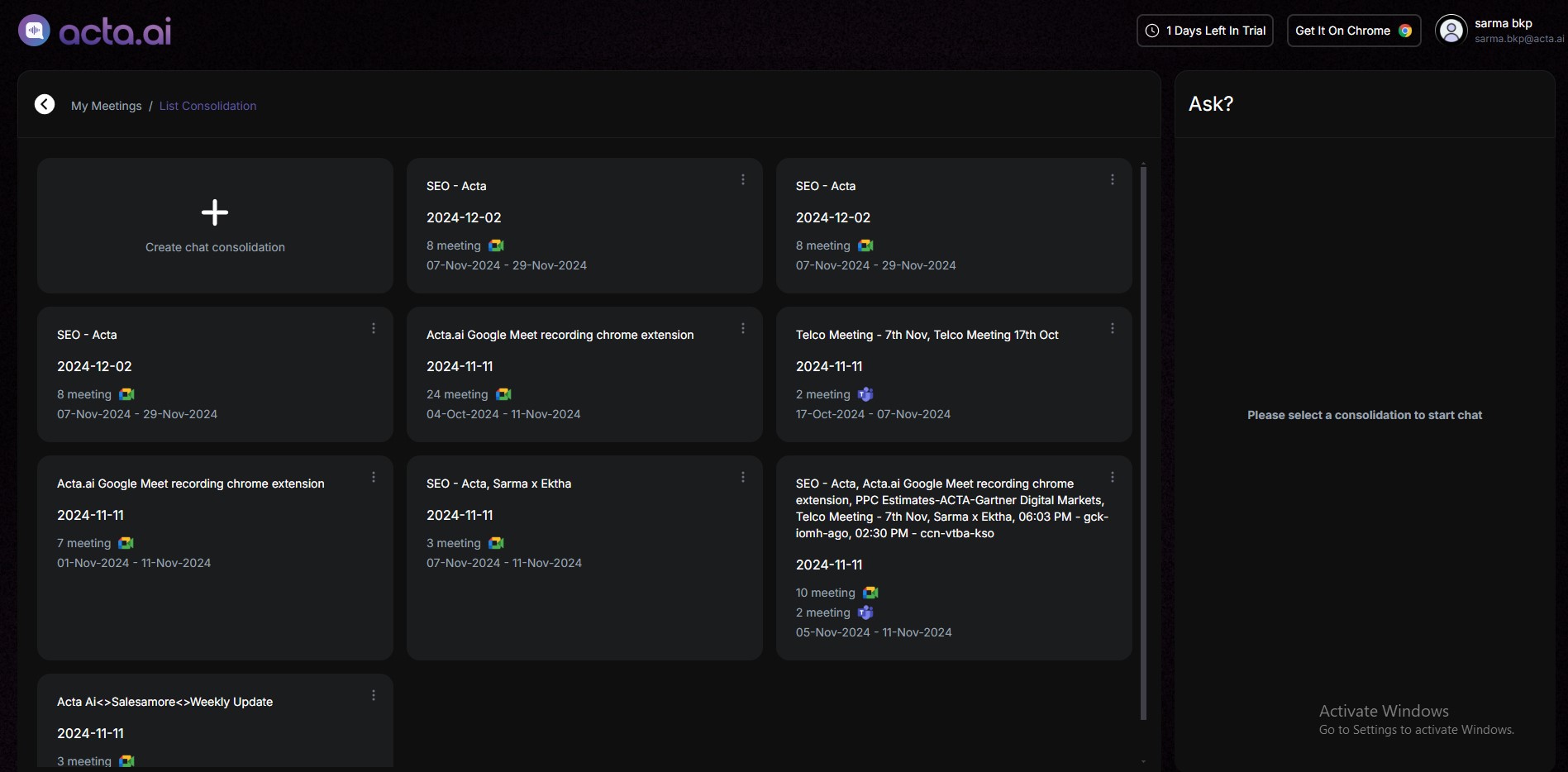Go back using the arrow icon
1568x772 pixels.
point(45,104)
